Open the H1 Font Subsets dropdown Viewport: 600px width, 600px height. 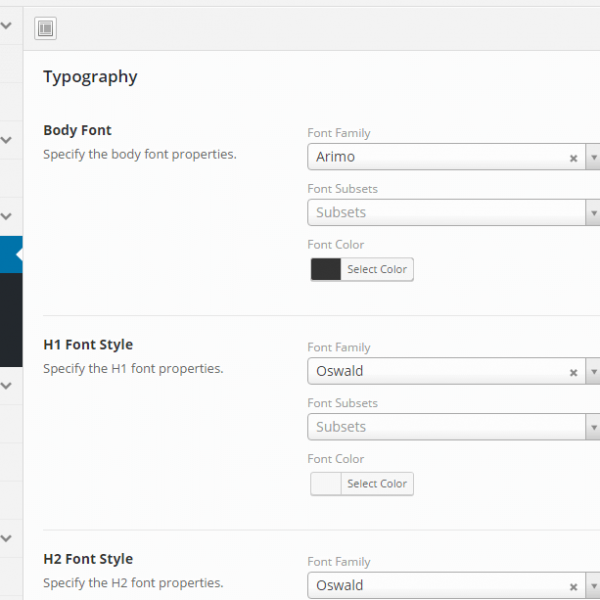(593, 427)
